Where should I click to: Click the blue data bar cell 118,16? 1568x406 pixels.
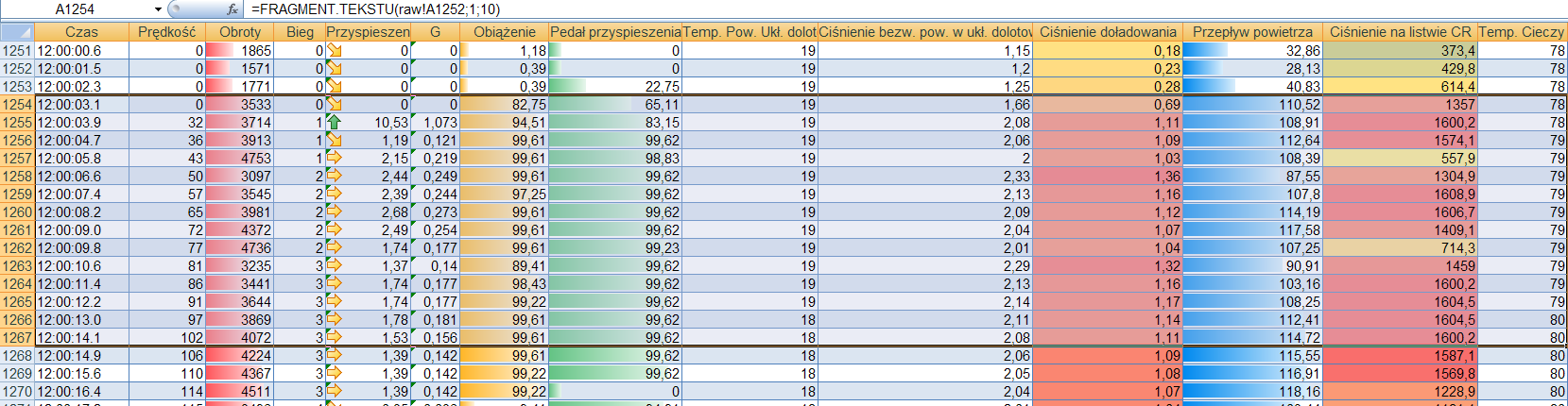click(1251, 392)
